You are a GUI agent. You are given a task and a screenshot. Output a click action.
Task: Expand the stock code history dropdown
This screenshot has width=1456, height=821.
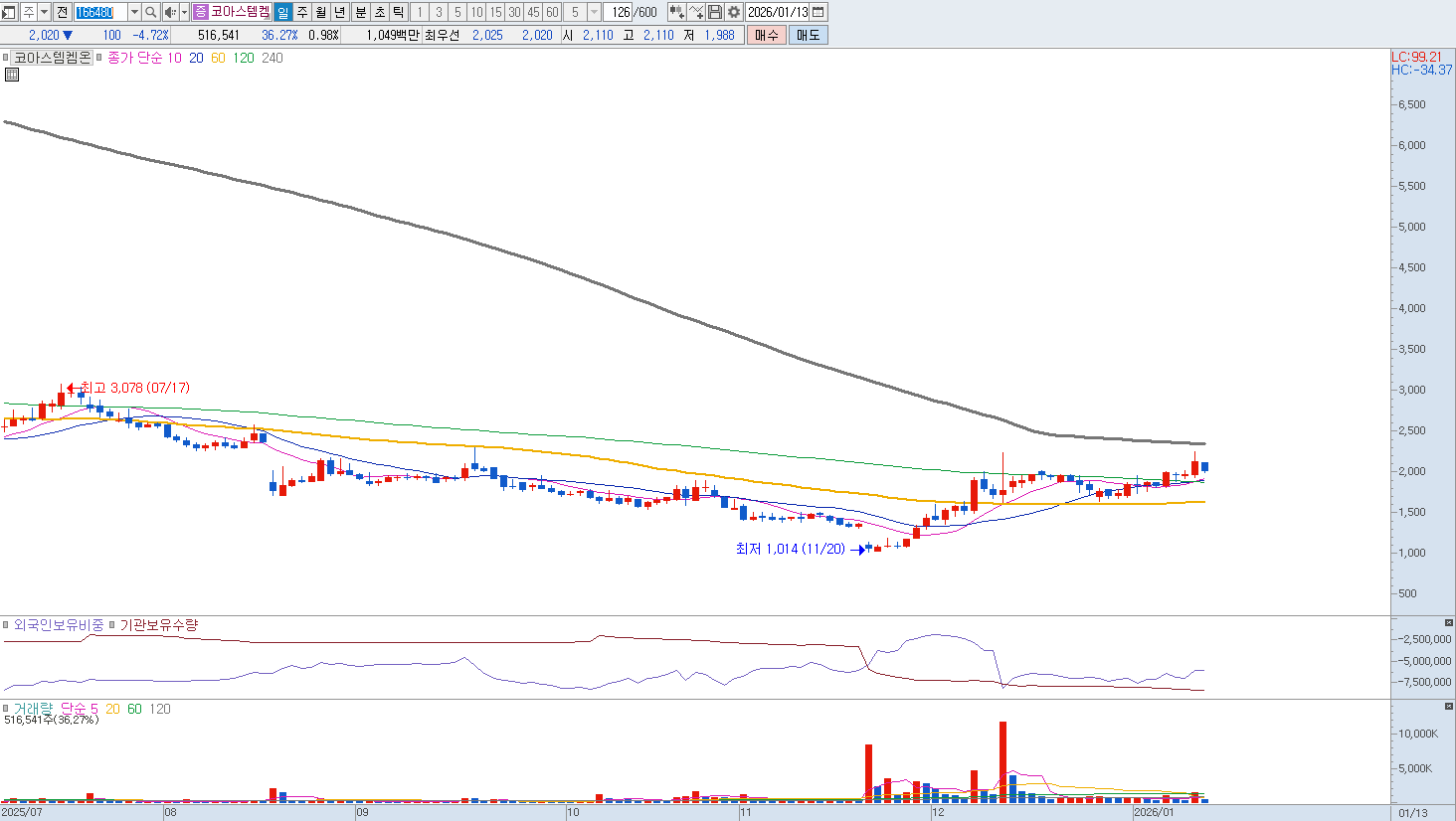point(134,12)
